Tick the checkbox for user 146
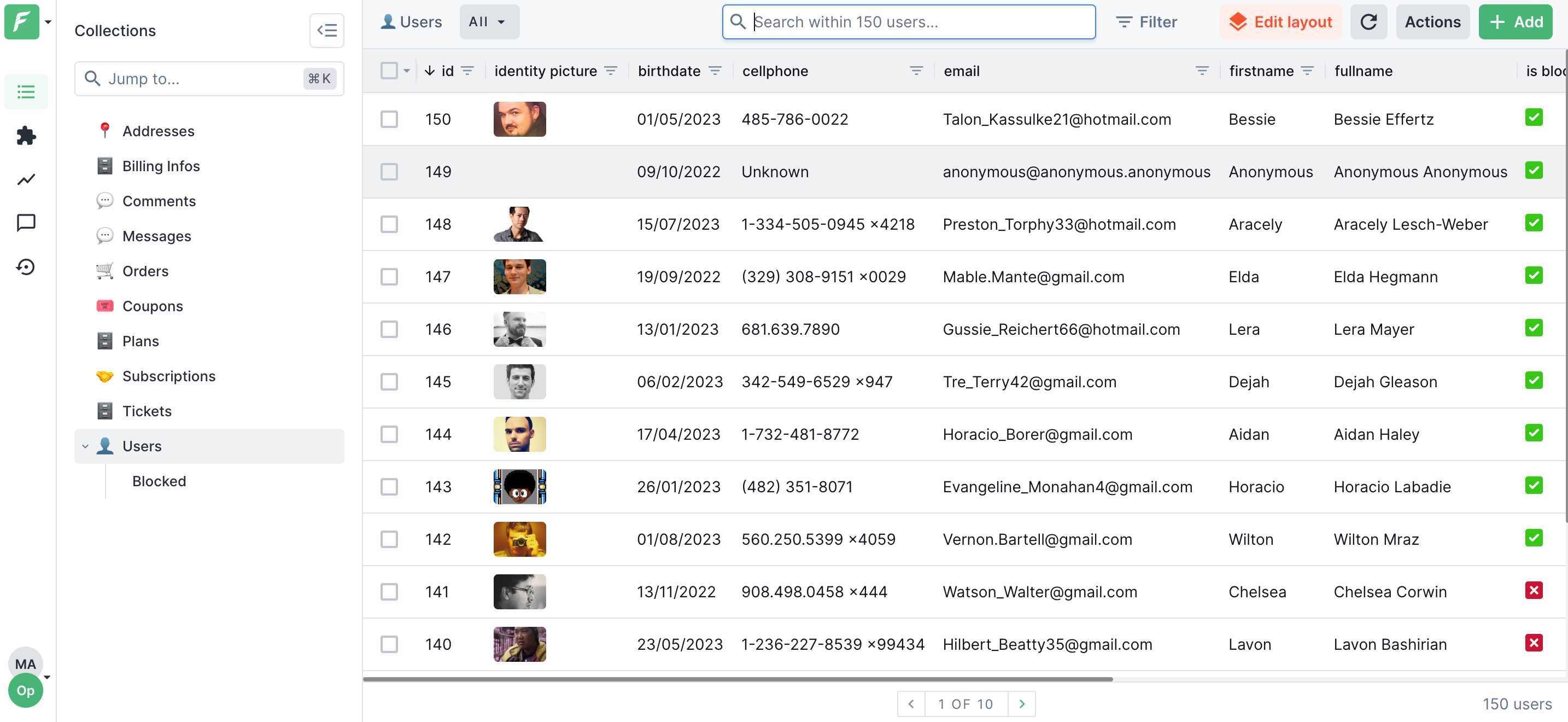 tap(389, 329)
